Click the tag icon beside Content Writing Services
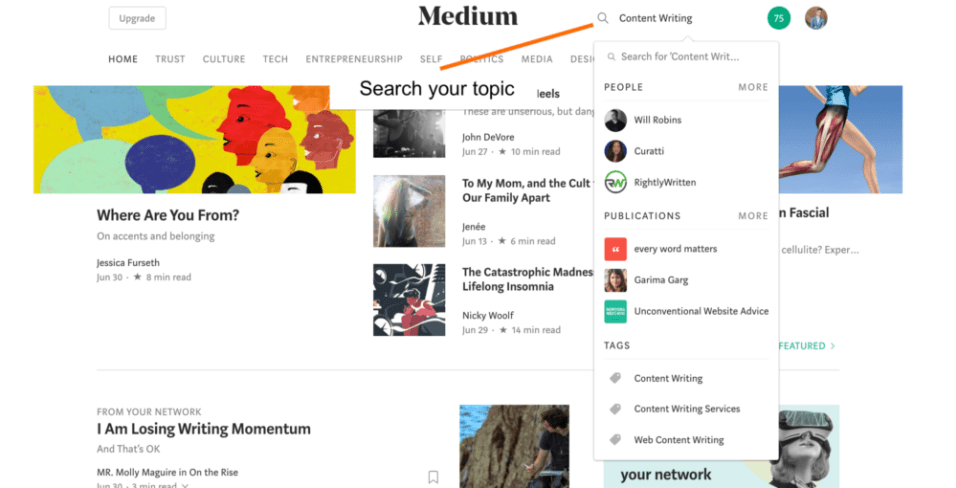This screenshot has width=956, height=488. coord(615,409)
